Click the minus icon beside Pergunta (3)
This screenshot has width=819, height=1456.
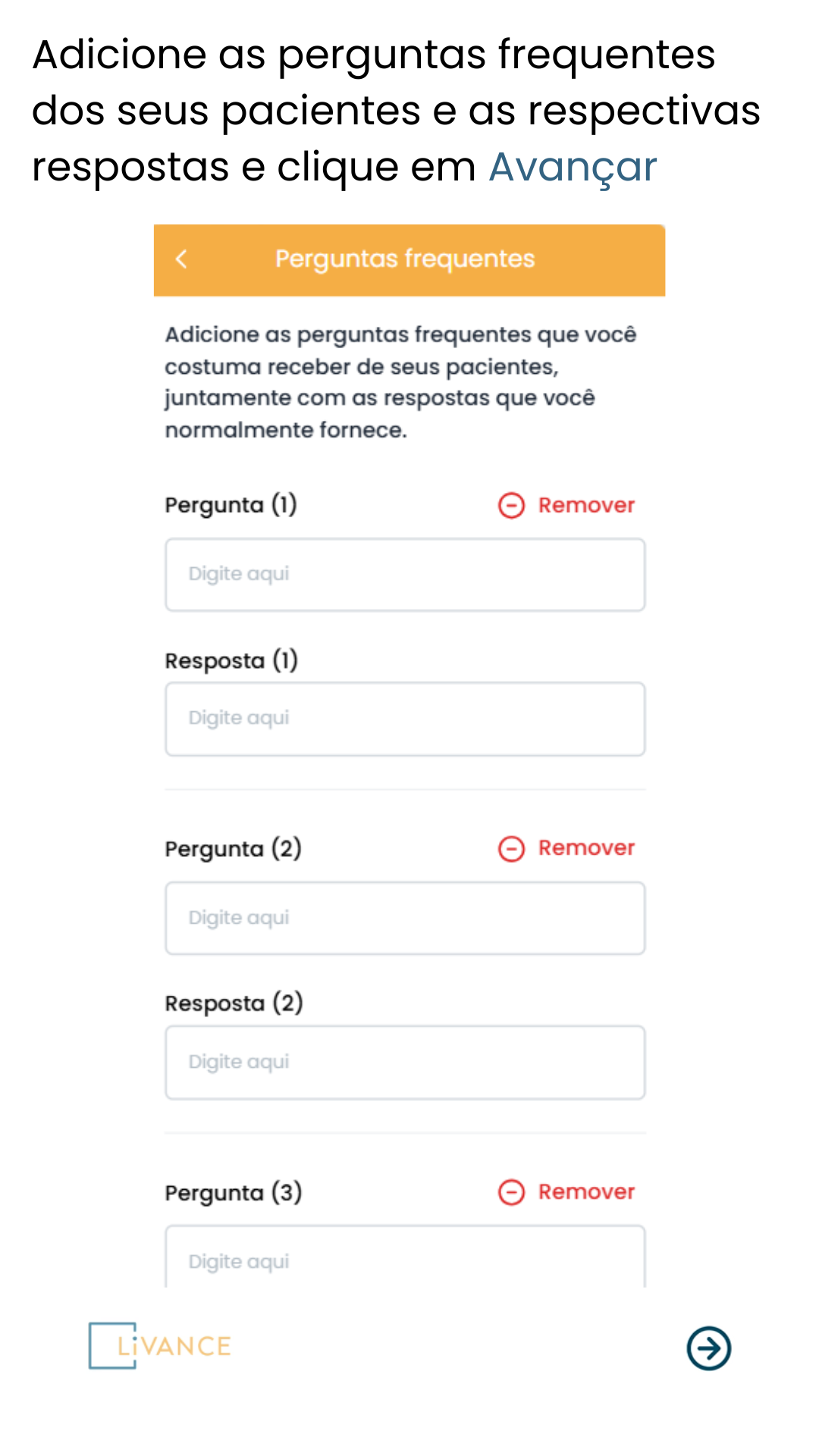click(x=512, y=1192)
